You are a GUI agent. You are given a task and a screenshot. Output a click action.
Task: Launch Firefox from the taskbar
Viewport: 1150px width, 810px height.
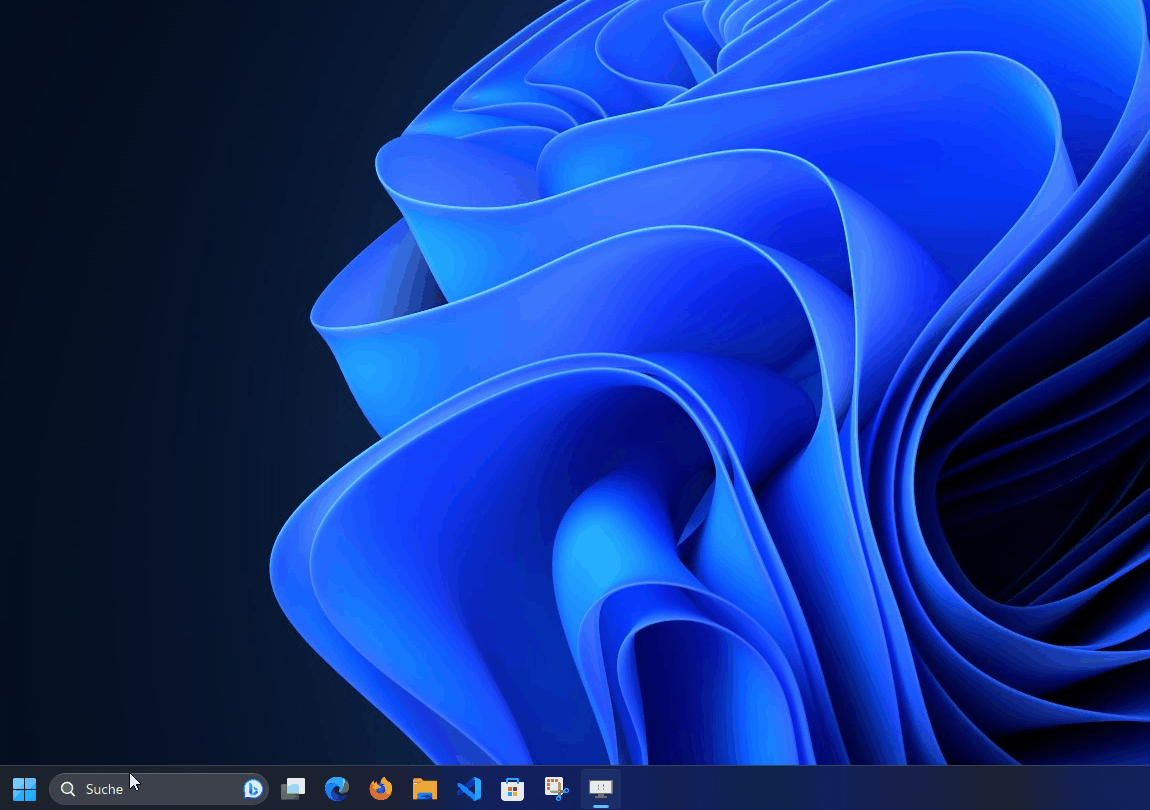381,789
